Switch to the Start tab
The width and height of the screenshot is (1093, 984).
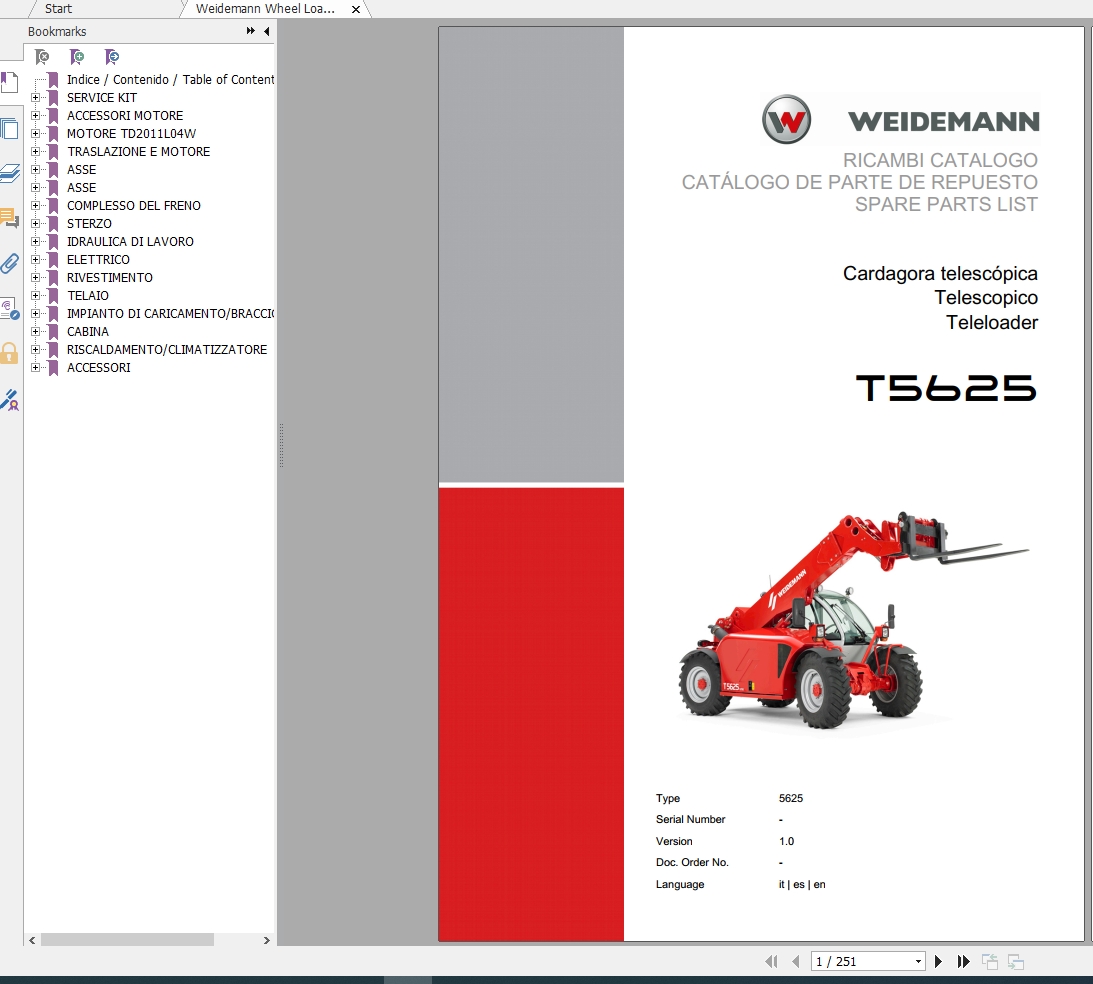(x=58, y=9)
